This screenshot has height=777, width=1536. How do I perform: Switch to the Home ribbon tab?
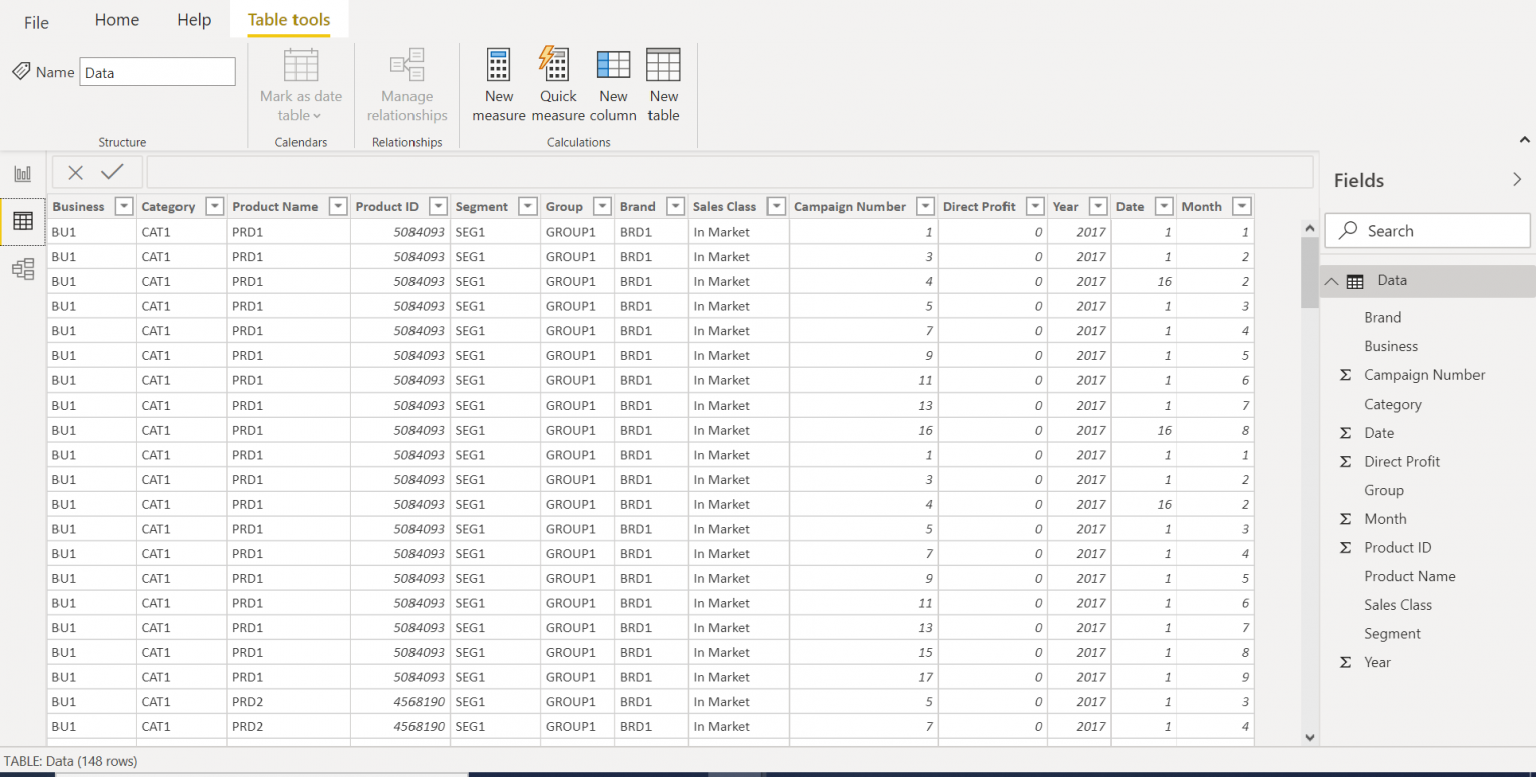pos(116,19)
